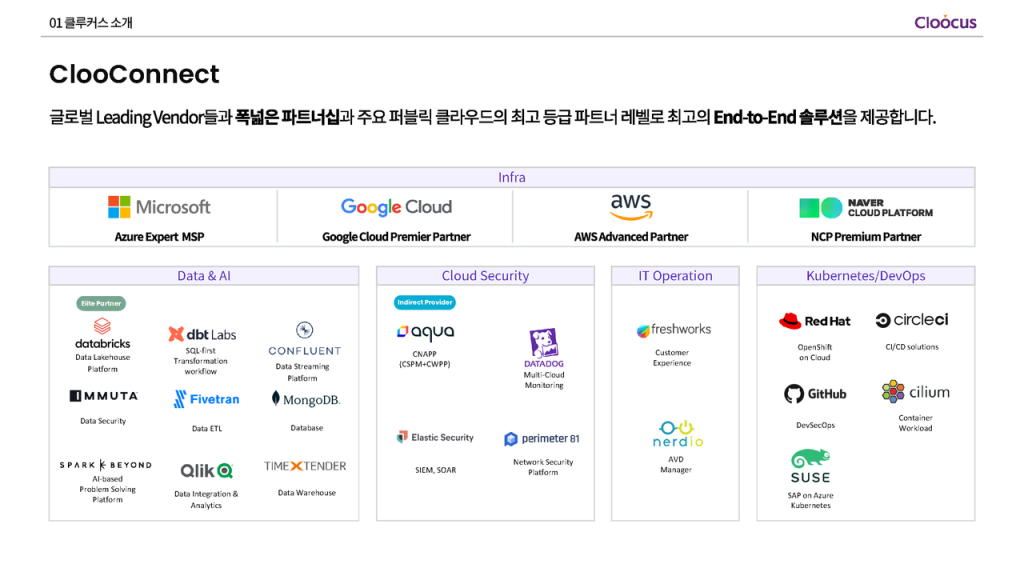
Task: Select the Data & AI section header
Action: coord(204,276)
